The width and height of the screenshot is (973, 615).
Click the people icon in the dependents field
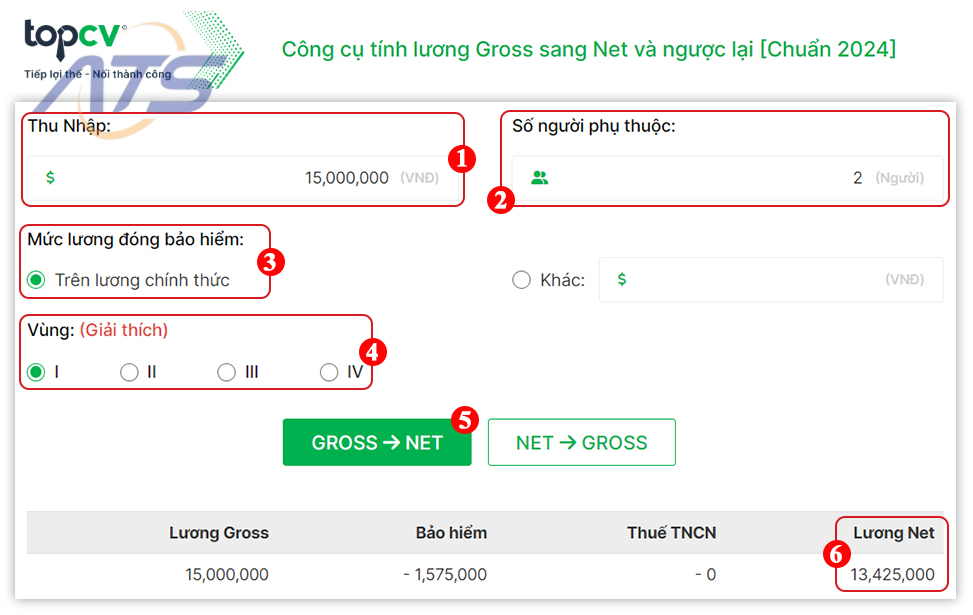[538, 176]
